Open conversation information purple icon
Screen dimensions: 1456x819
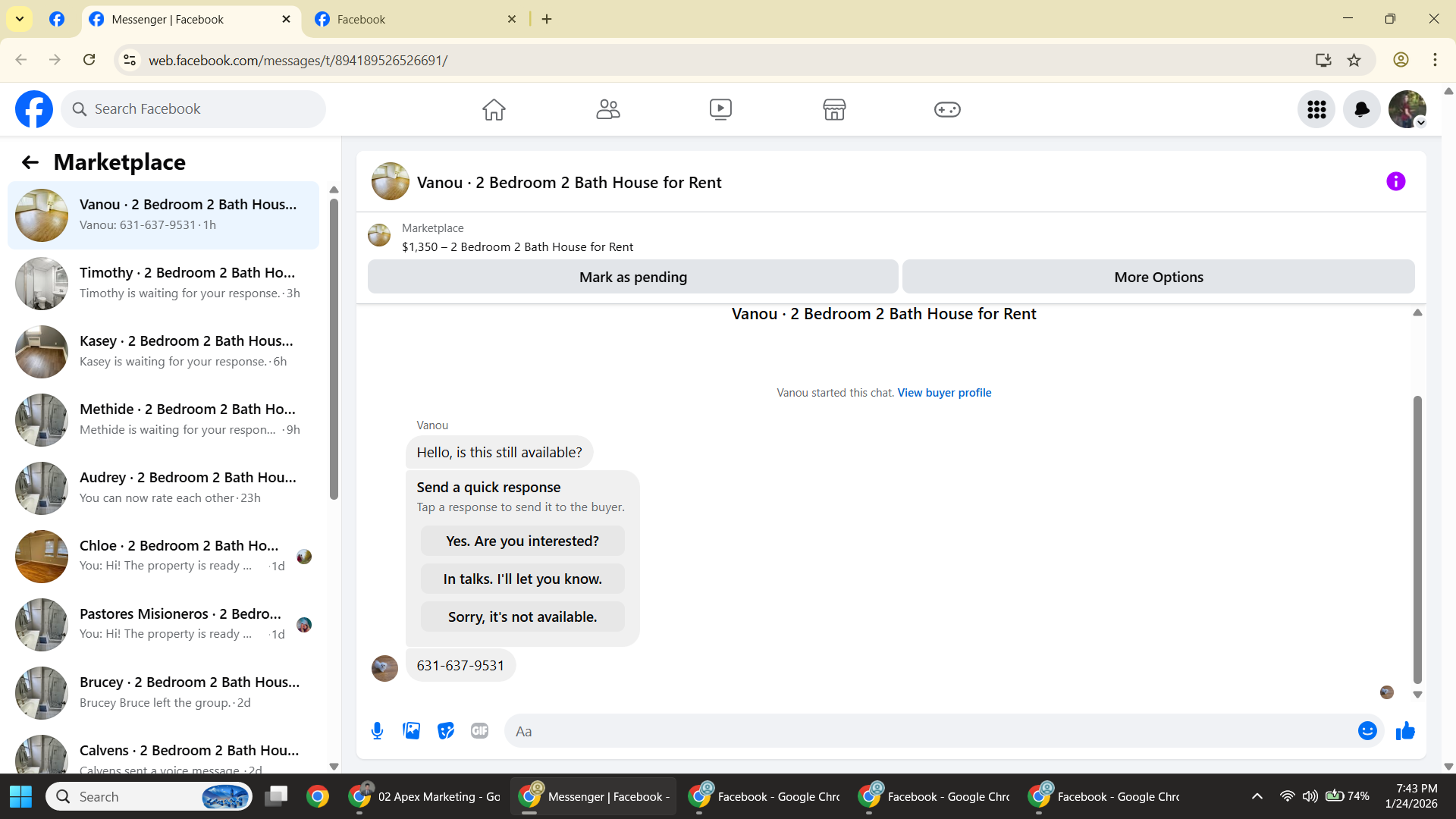(1395, 182)
